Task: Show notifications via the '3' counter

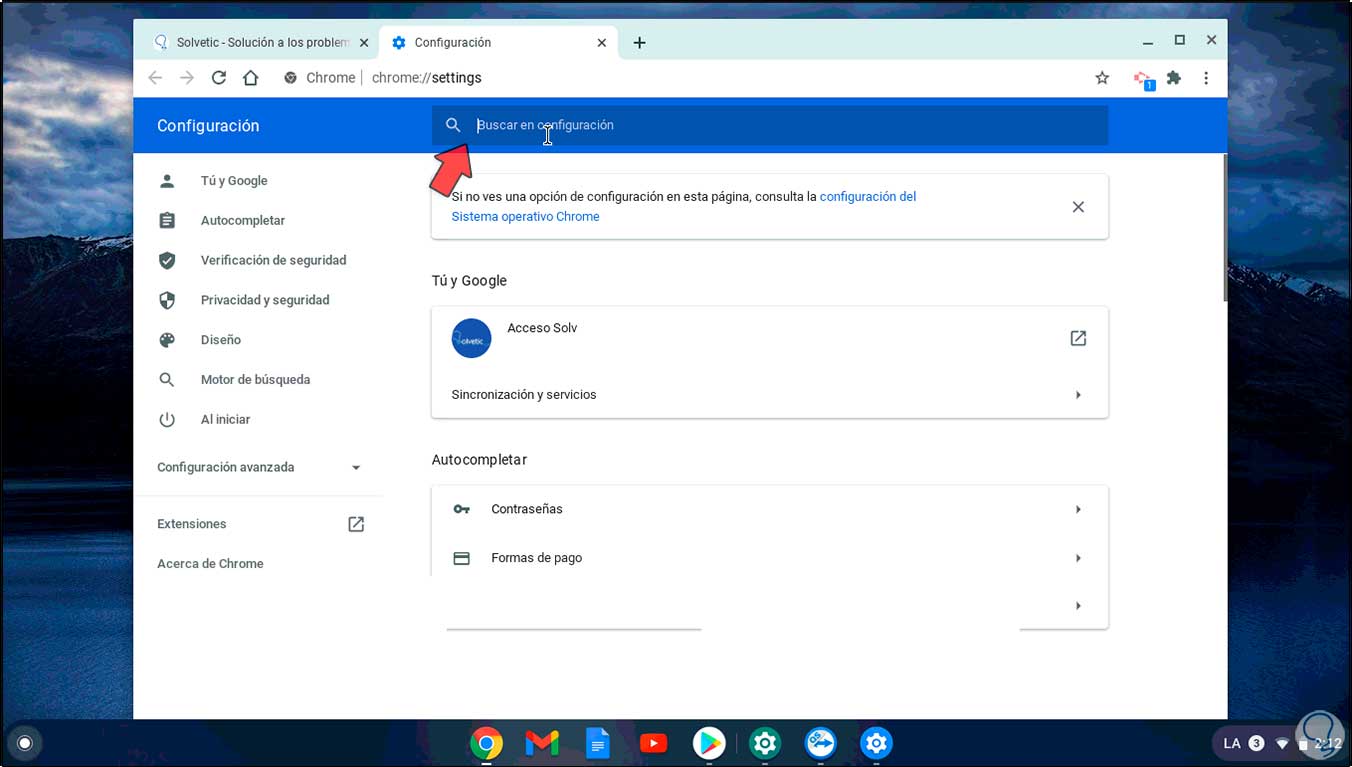Action: [1257, 744]
